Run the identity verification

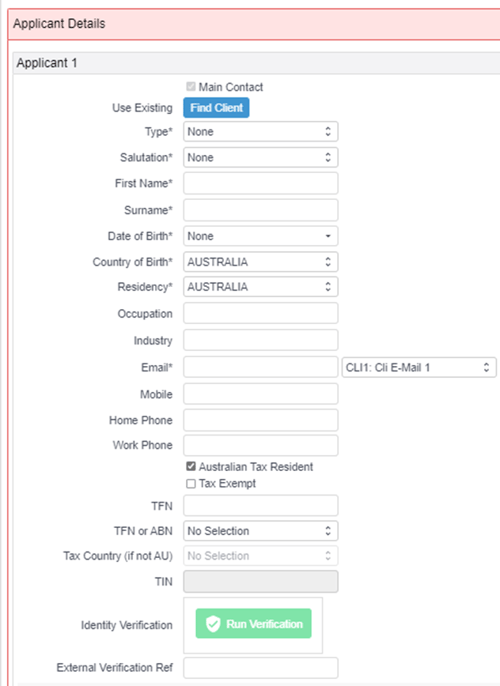pyautogui.click(x=253, y=623)
